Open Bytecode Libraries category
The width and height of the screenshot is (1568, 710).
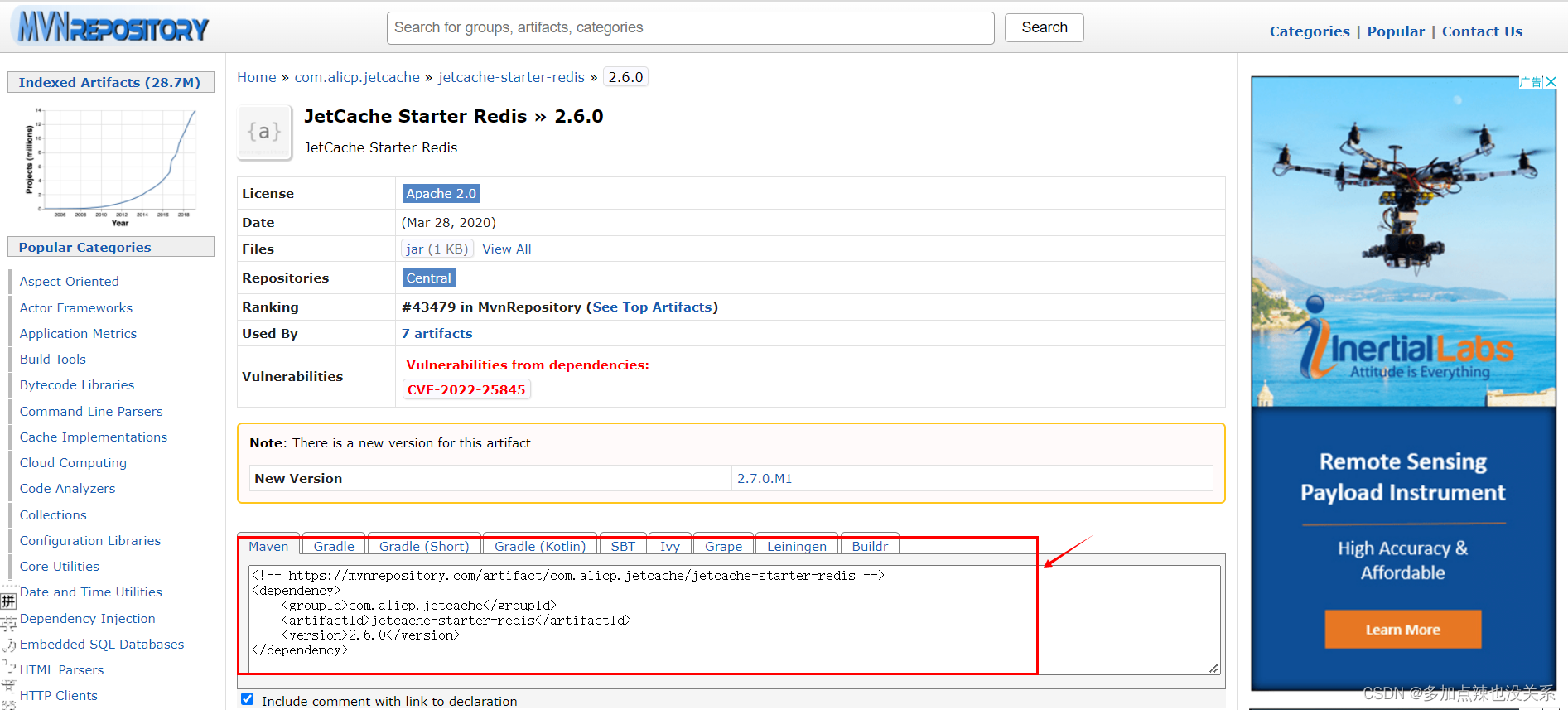click(77, 384)
